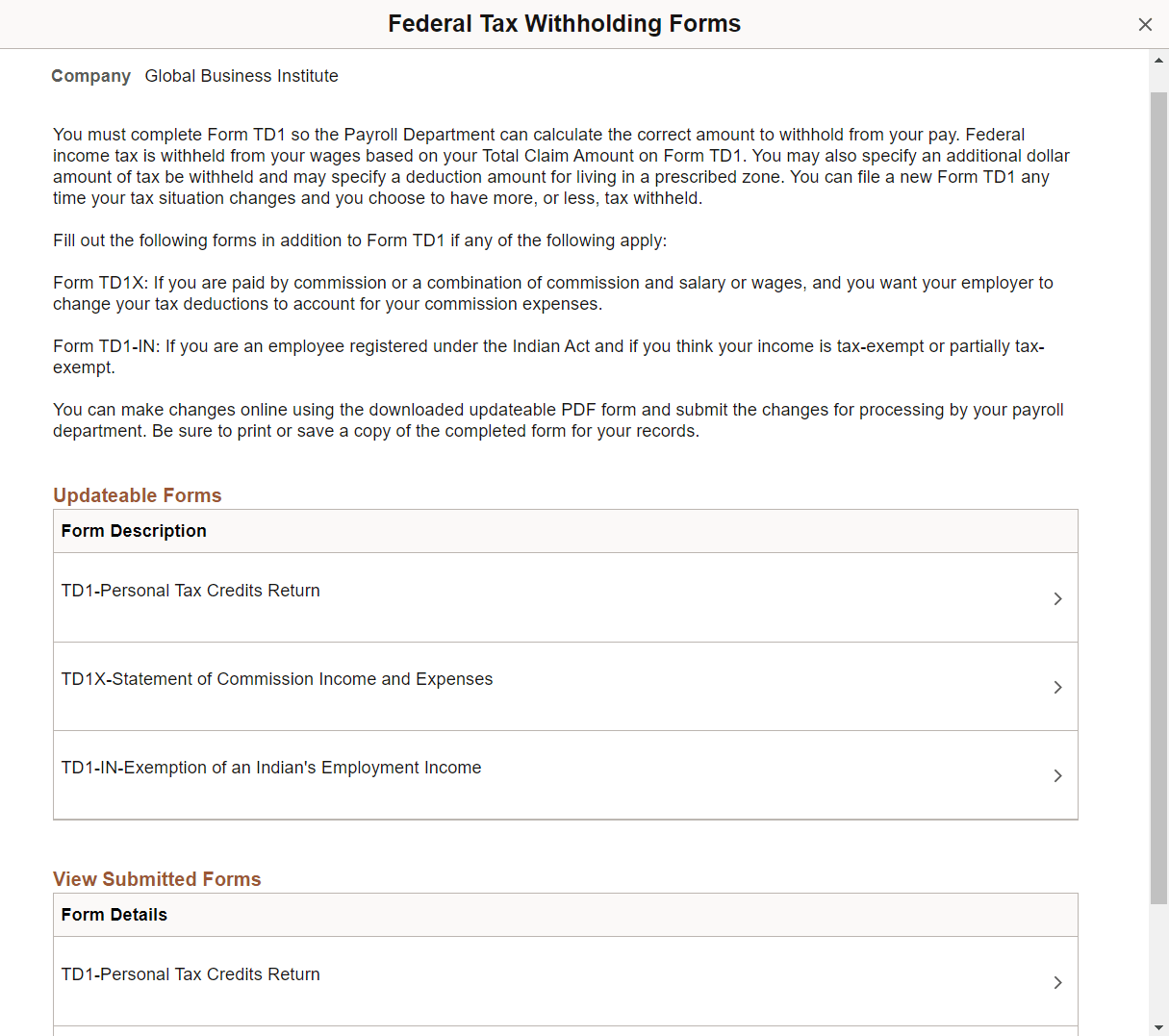1169x1036 pixels.
Task: Click the scrollbar down arrow
Action: point(1157,1025)
